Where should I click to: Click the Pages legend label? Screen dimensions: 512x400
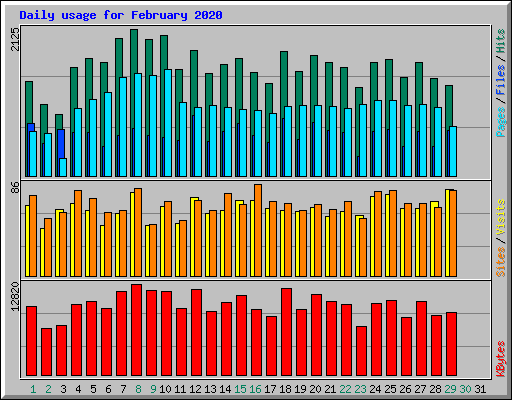501,122
